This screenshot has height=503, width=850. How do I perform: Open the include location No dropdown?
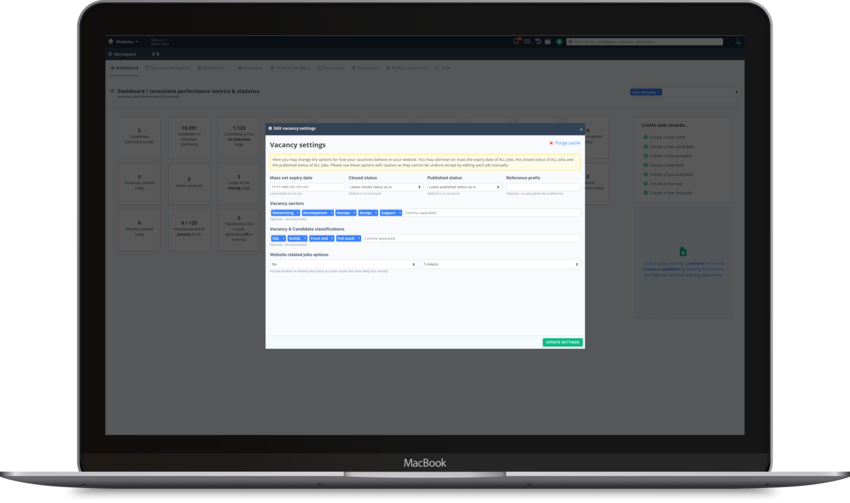343,265
